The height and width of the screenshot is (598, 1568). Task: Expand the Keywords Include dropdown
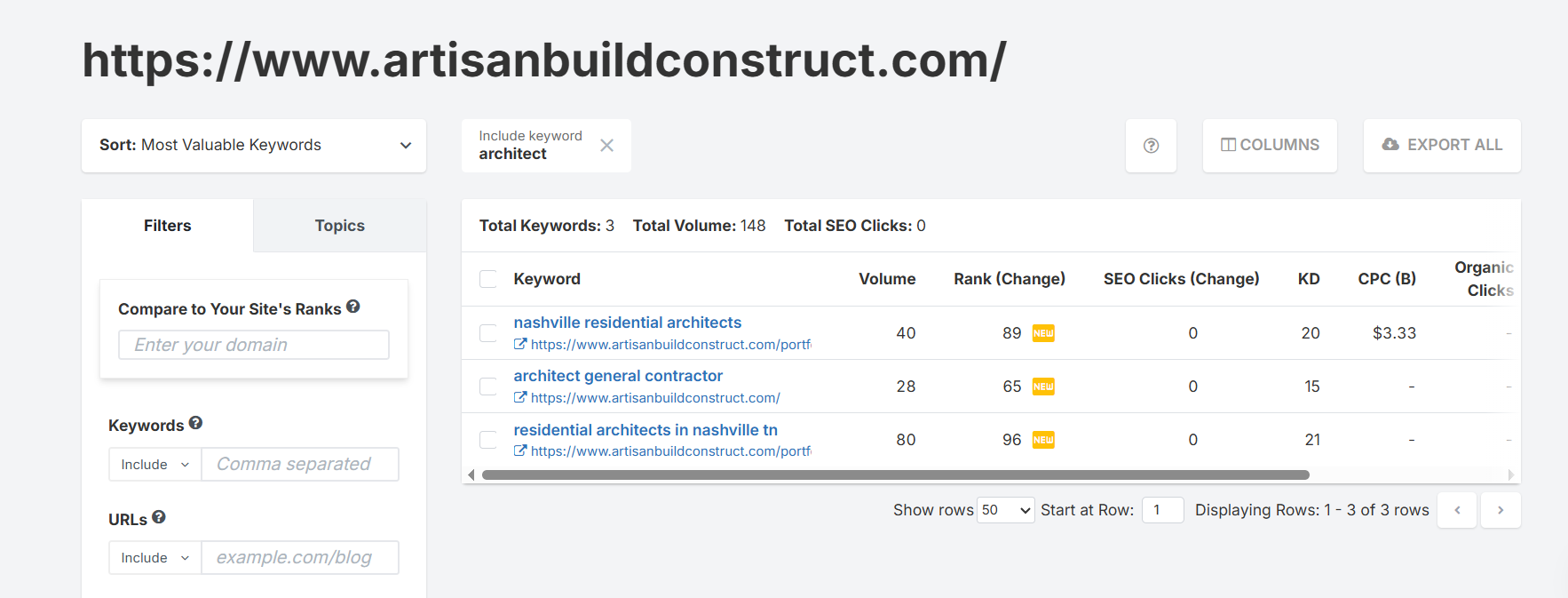pyautogui.click(x=155, y=465)
